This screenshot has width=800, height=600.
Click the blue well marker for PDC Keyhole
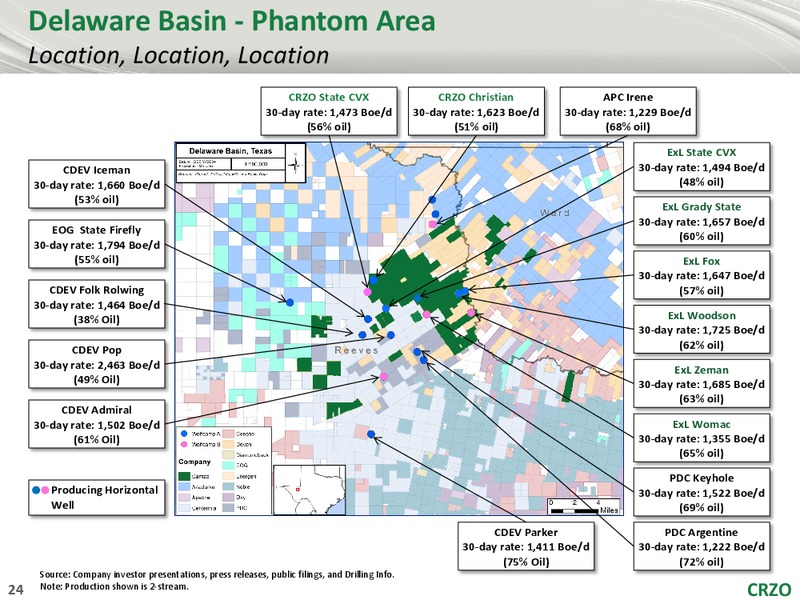(417, 352)
